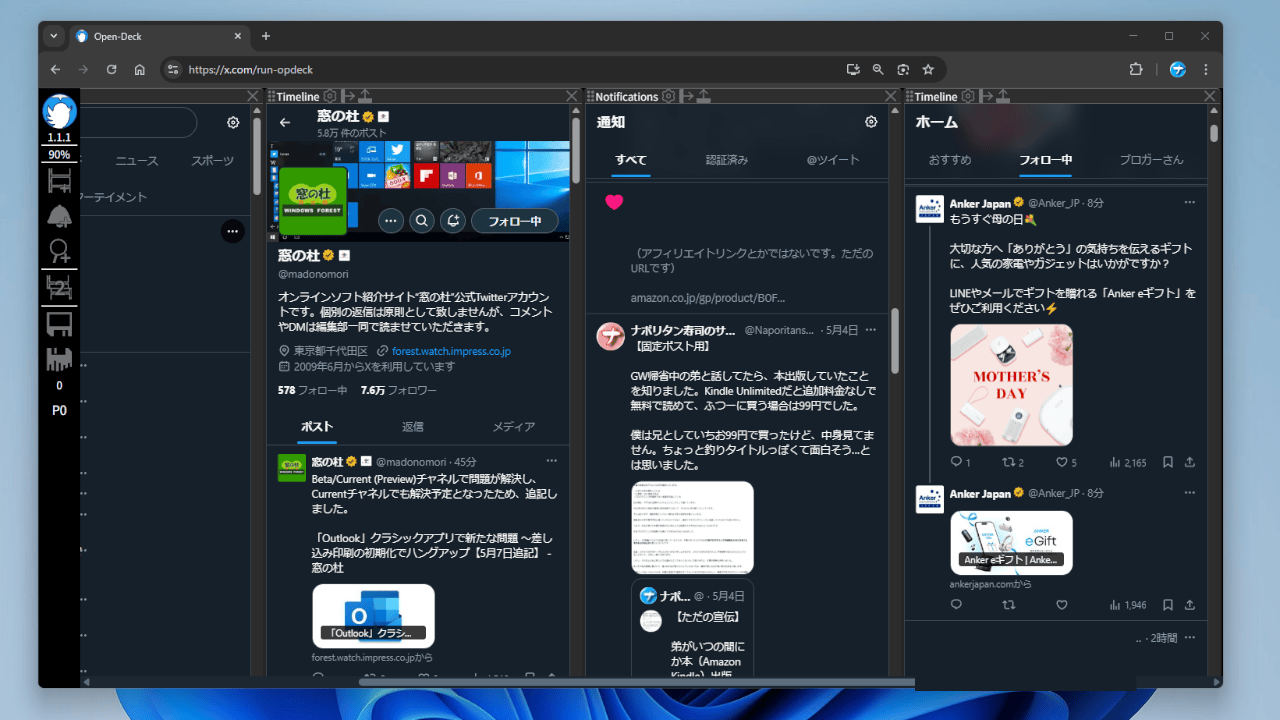Repost the Anker 母の日 post with 2 reposts

tap(1014, 463)
